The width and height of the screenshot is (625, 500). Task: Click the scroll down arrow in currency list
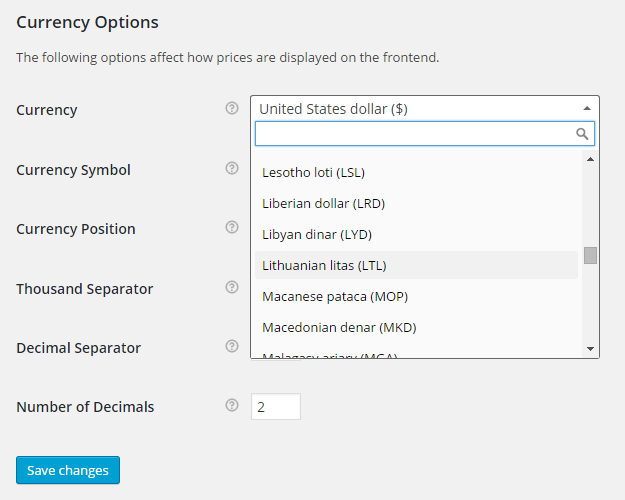point(590,348)
